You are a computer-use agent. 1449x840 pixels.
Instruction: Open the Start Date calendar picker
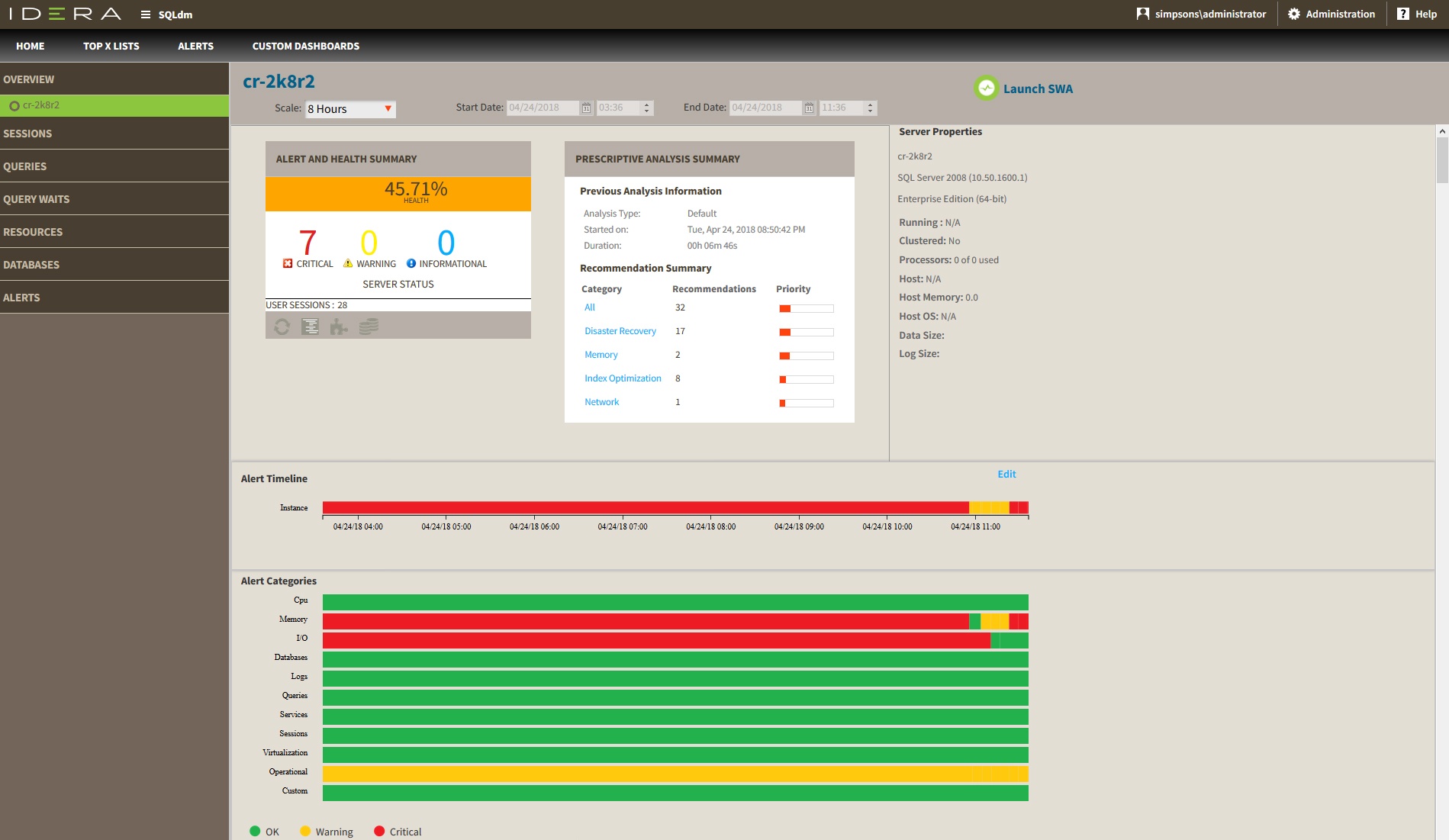(x=586, y=108)
